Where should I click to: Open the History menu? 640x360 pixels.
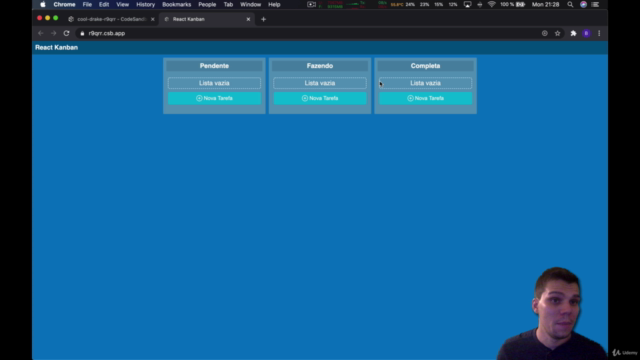pyautogui.click(x=145, y=4)
